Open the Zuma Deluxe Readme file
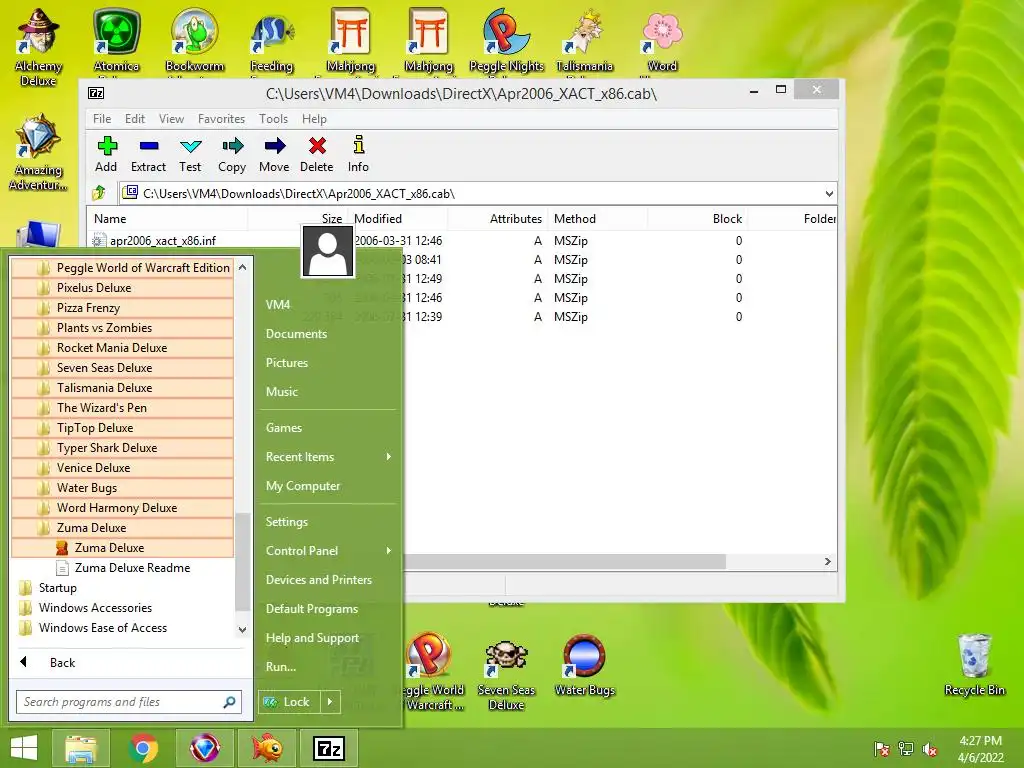Image resolution: width=1024 pixels, height=768 pixels. [123, 568]
